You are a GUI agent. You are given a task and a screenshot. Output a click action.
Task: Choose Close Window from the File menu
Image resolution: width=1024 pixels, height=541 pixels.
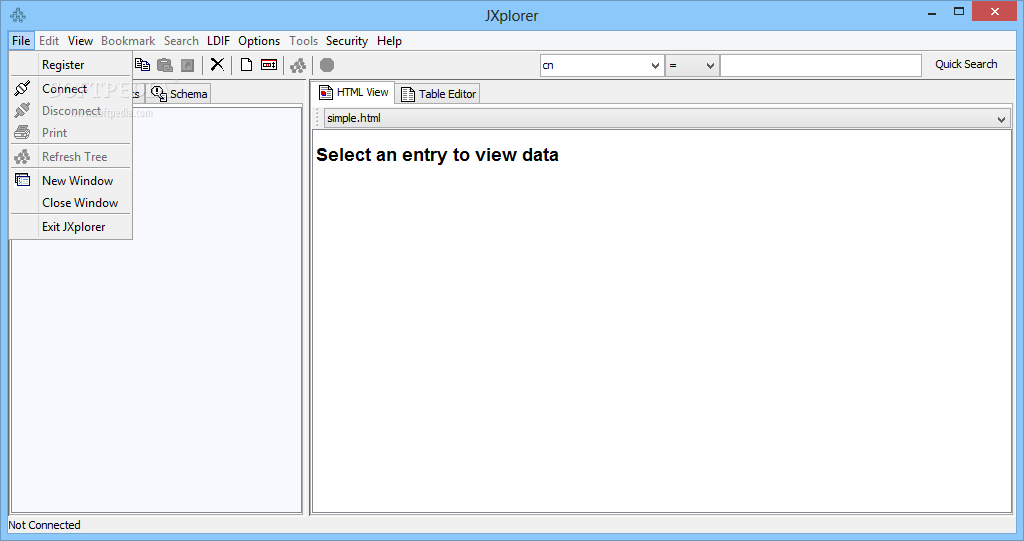click(71, 203)
